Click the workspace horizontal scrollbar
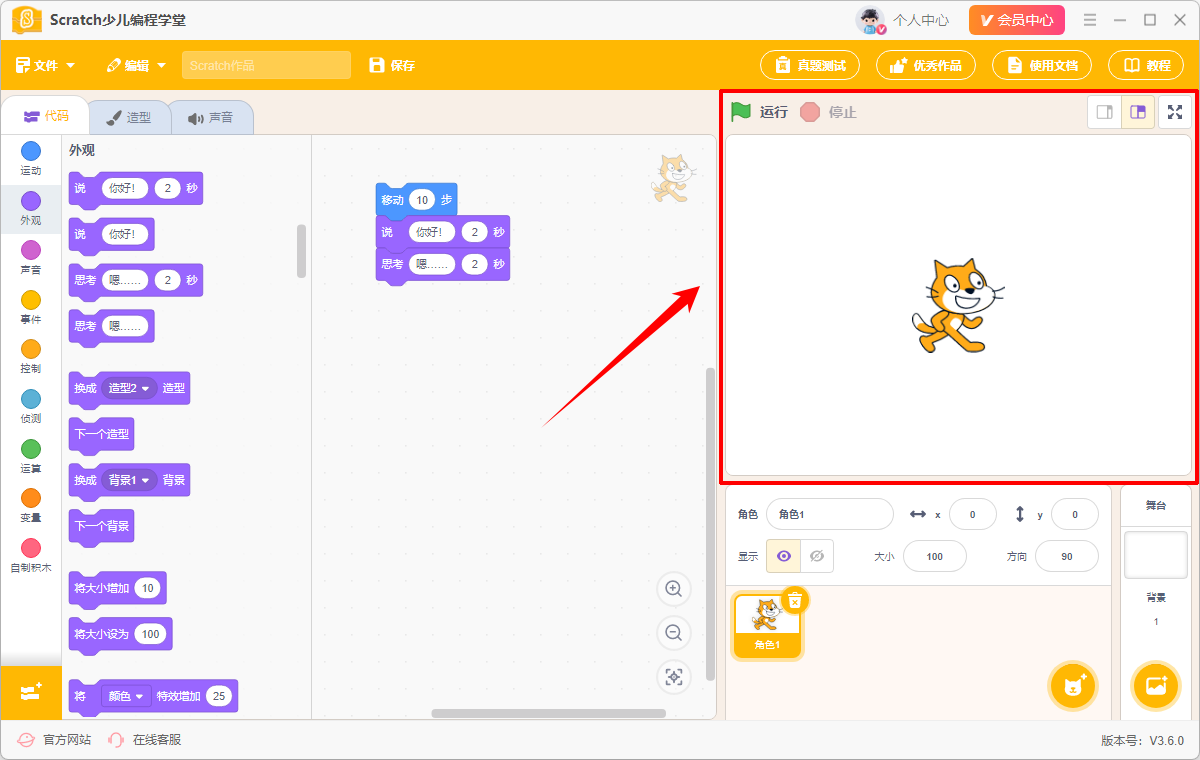The height and width of the screenshot is (760, 1200). [x=548, y=713]
